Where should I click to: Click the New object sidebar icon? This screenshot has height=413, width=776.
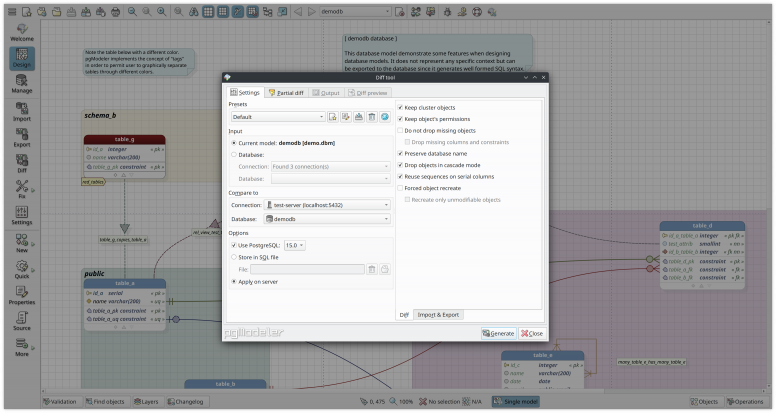click(x=22, y=243)
